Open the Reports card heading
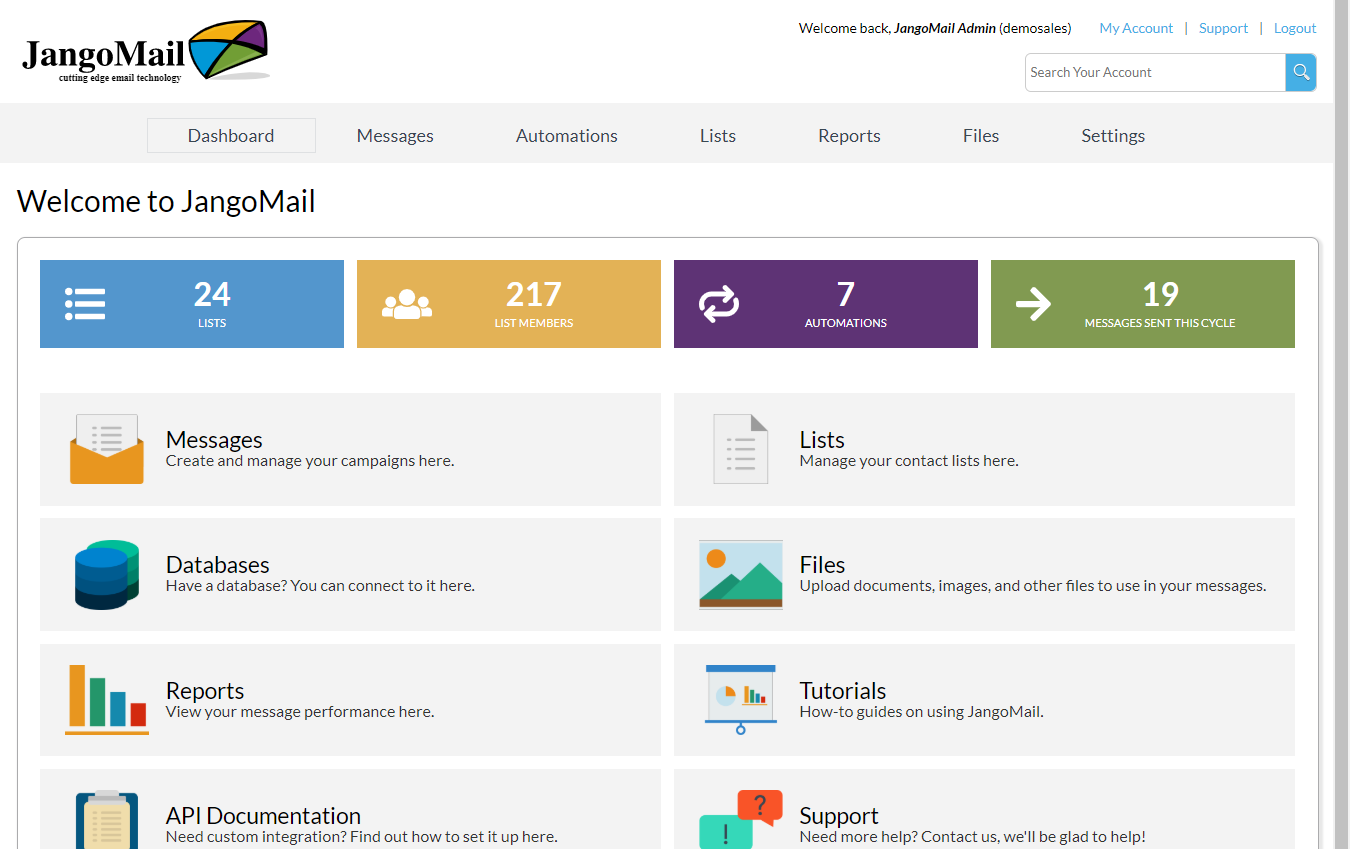The image size is (1350, 849). [205, 691]
